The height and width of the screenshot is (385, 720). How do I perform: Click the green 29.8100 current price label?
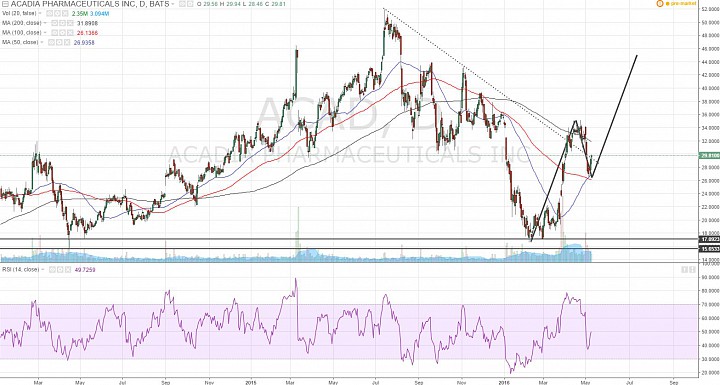coord(709,155)
